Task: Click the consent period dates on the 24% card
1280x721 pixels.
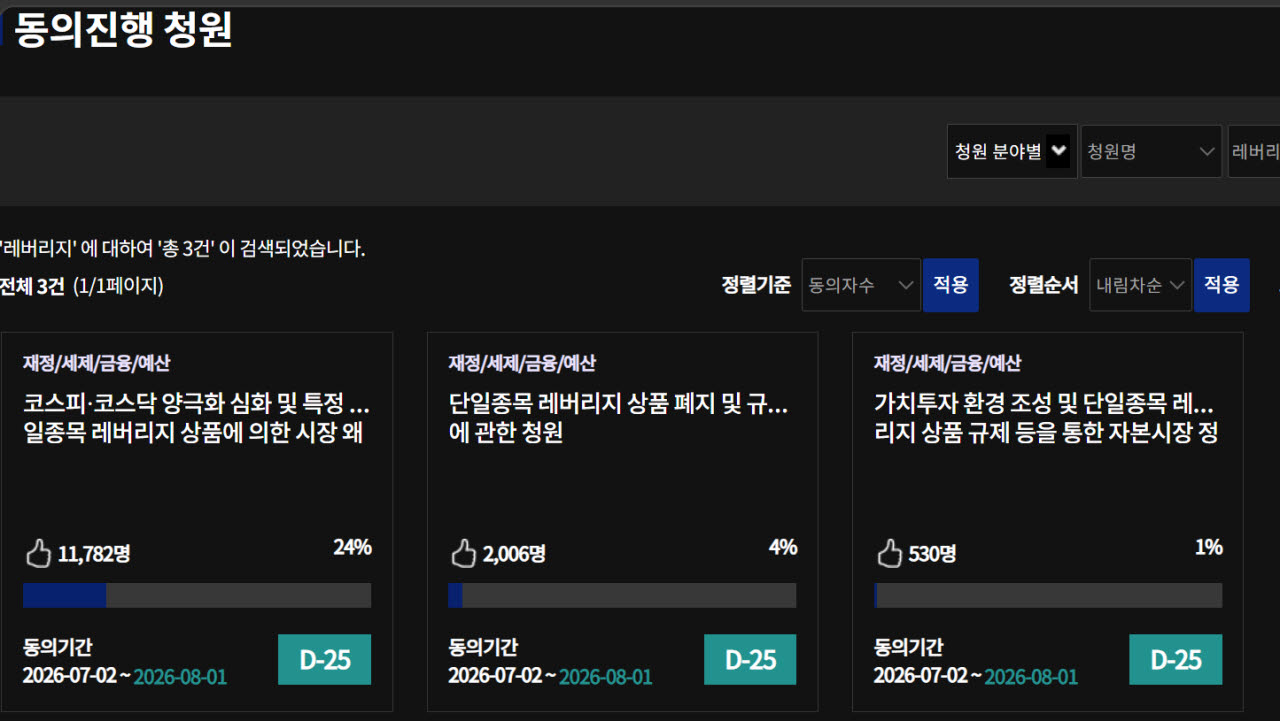Action: pyautogui.click(x=125, y=677)
